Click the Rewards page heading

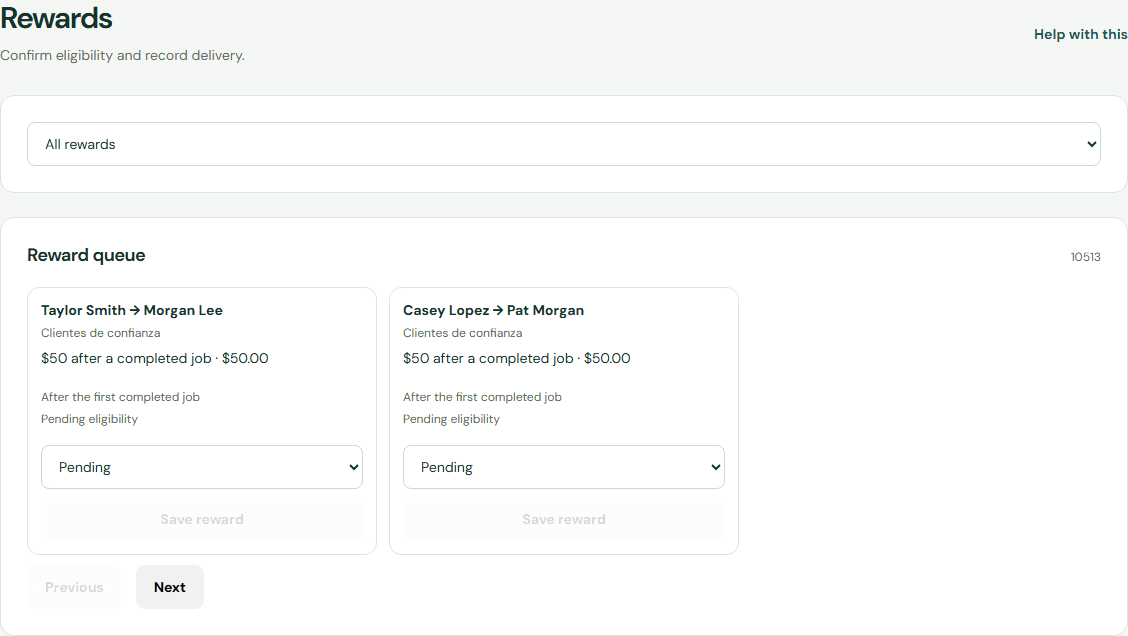tap(56, 18)
